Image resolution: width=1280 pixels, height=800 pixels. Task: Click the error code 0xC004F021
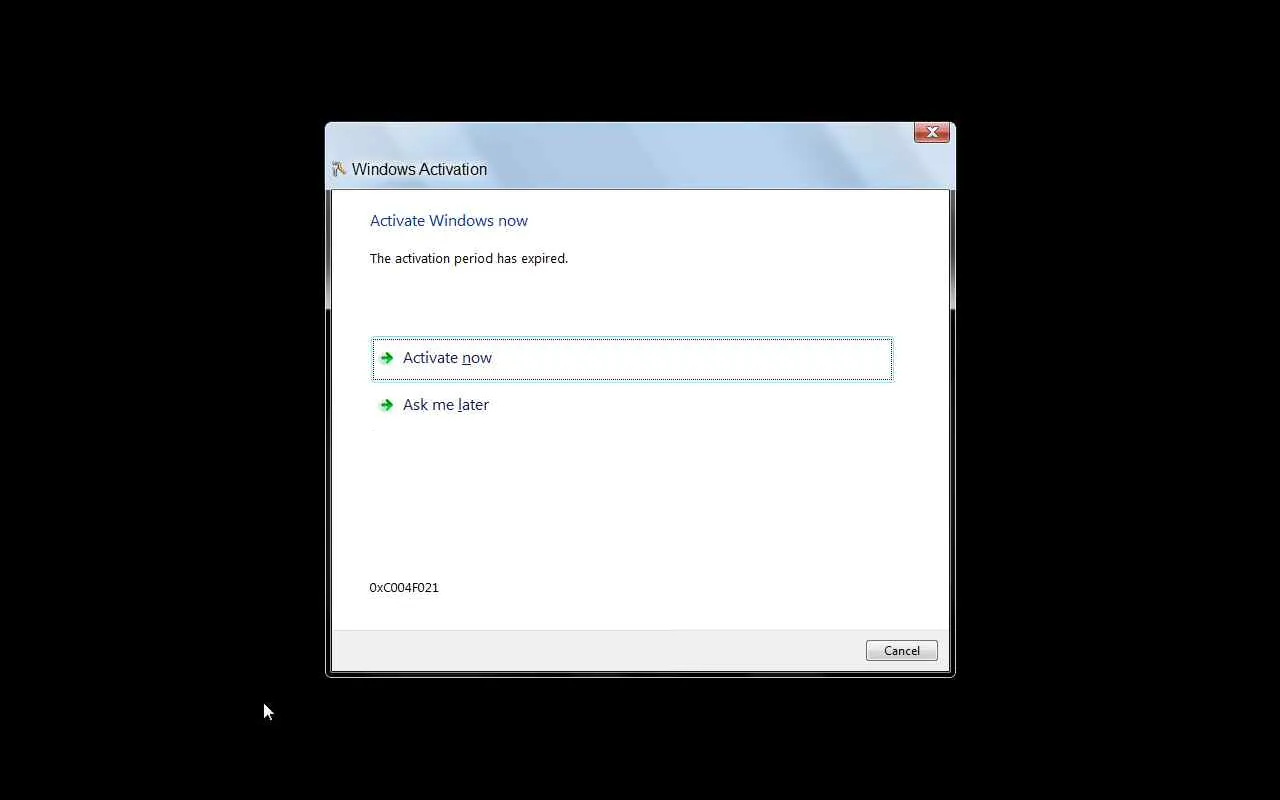pos(404,588)
